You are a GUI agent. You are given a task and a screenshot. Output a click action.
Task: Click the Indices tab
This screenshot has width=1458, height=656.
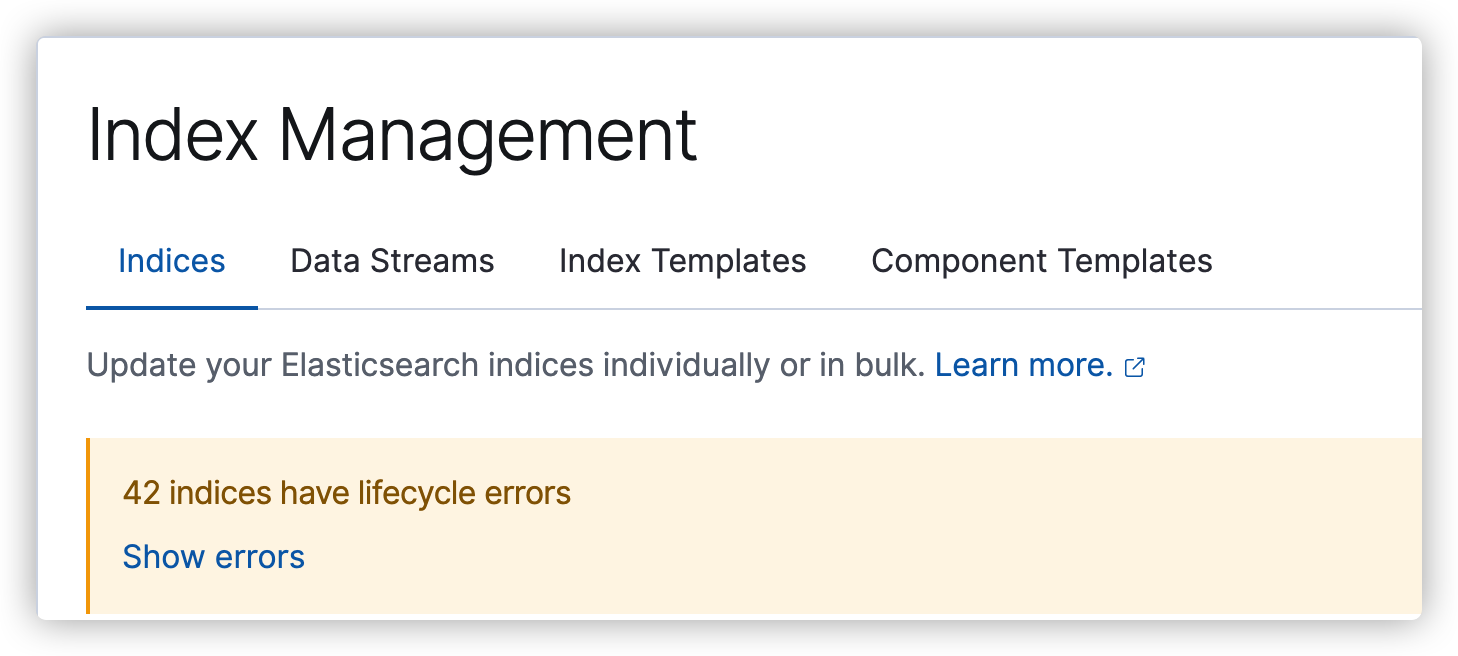click(x=172, y=261)
